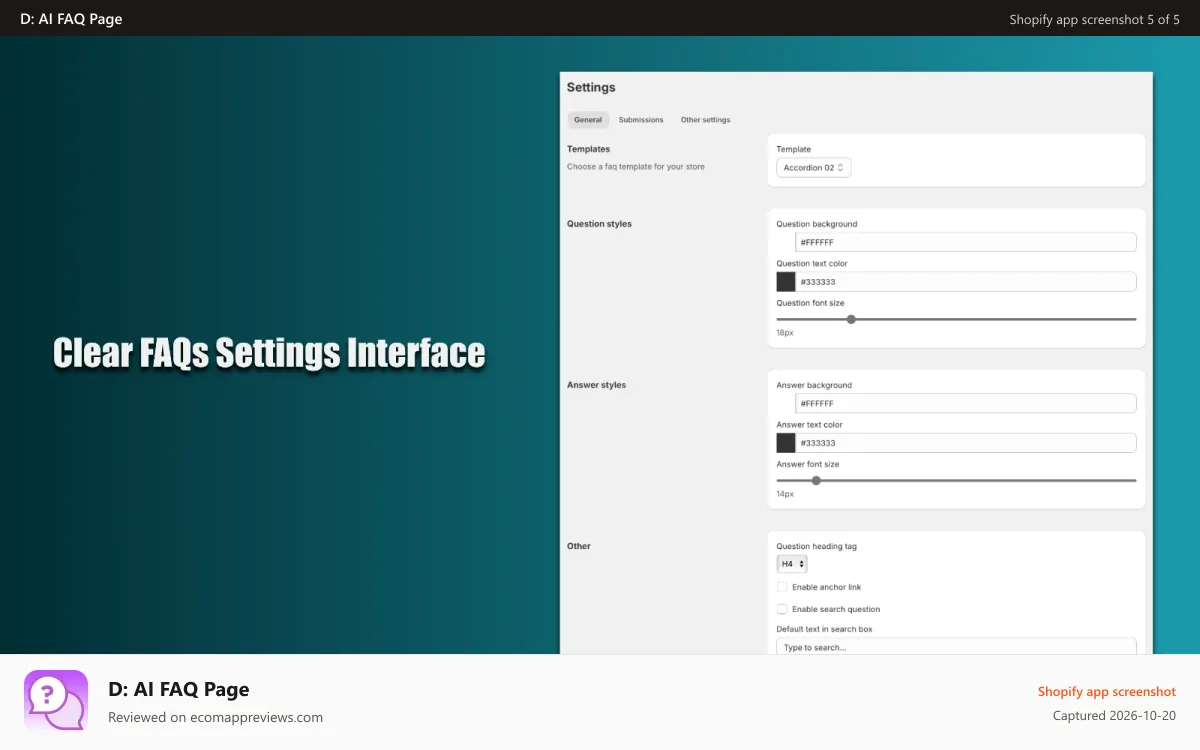1200x750 pixels.
Task: Click the Question styles section label
Action: [599, 224]
